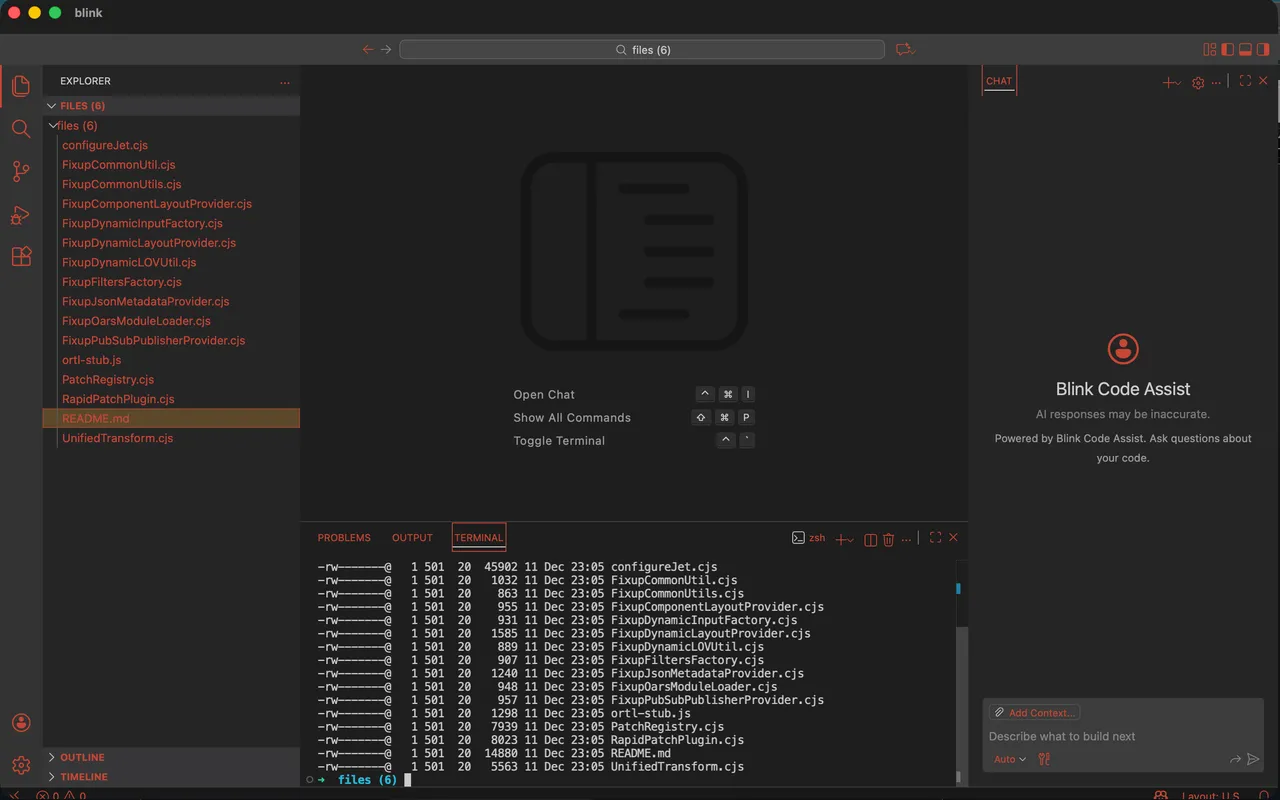
Task: Open the Auto mode dropdown in chat
Action: point(1010,759)
